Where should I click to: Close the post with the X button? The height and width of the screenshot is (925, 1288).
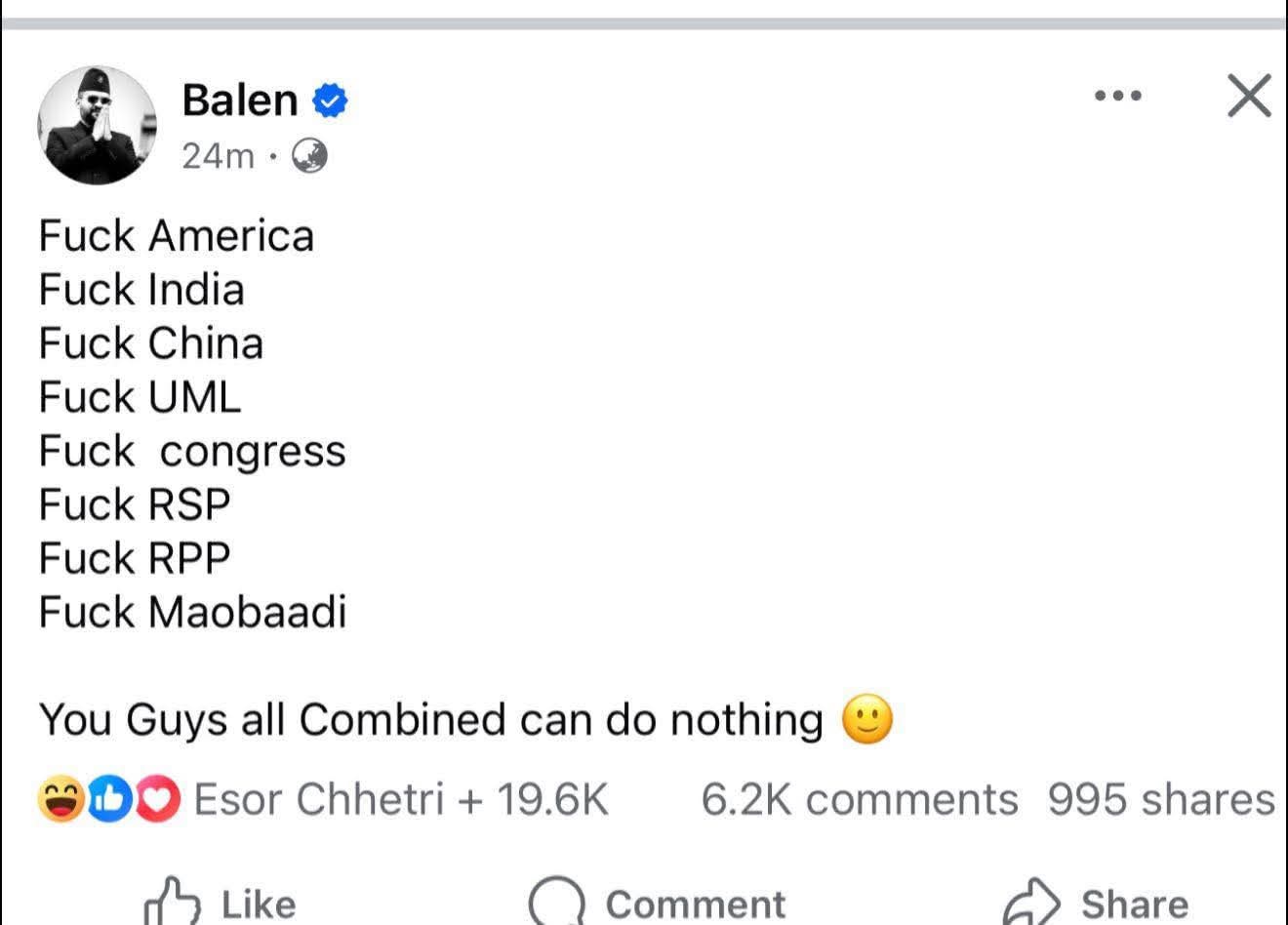click(x=1248, y=96)
